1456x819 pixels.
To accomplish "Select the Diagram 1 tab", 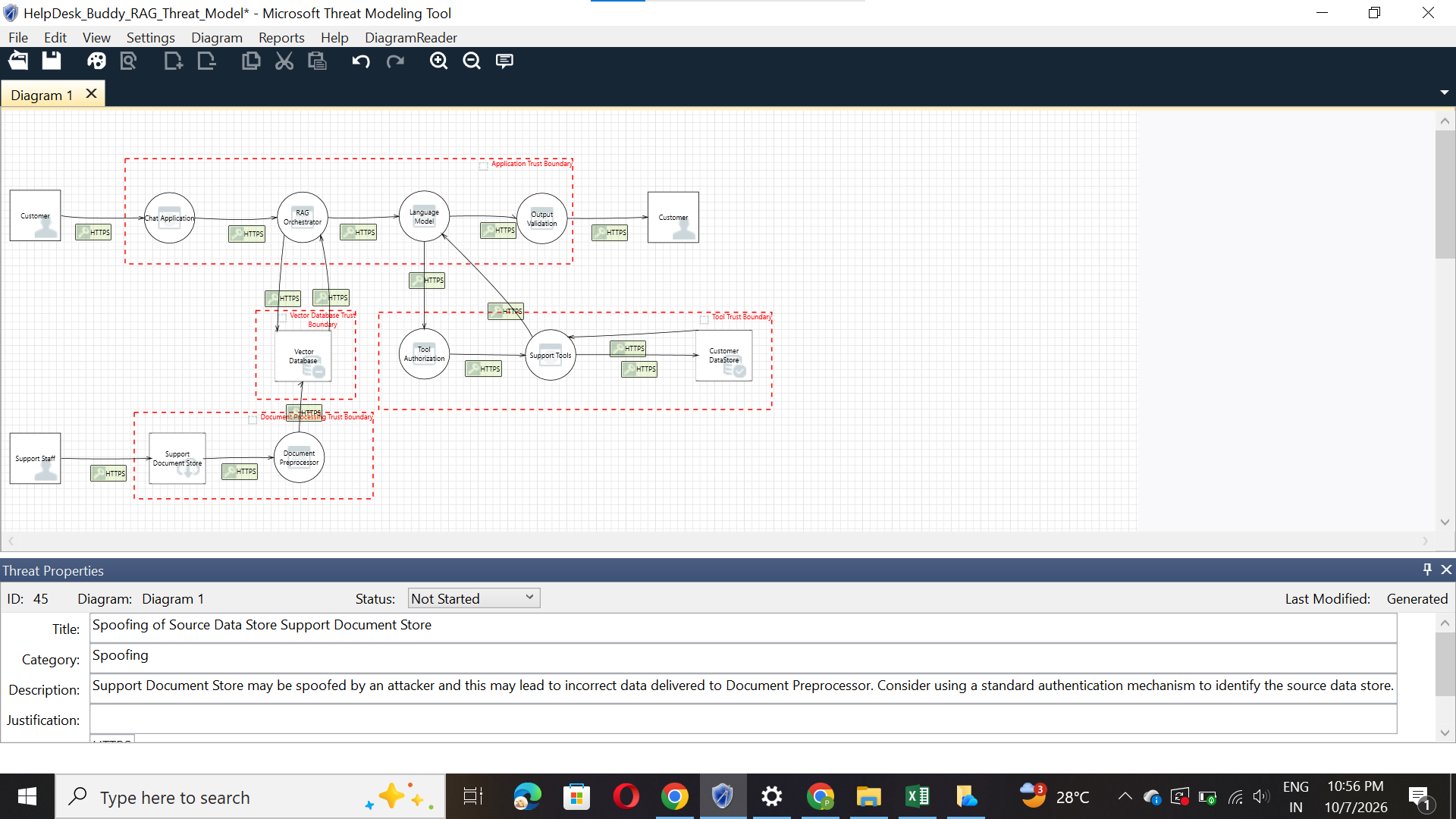I will (x=42, y=95).
